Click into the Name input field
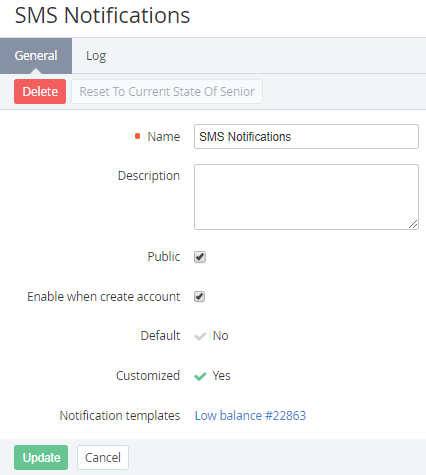This screenshot has width=426, height=475. pos(306,137)
